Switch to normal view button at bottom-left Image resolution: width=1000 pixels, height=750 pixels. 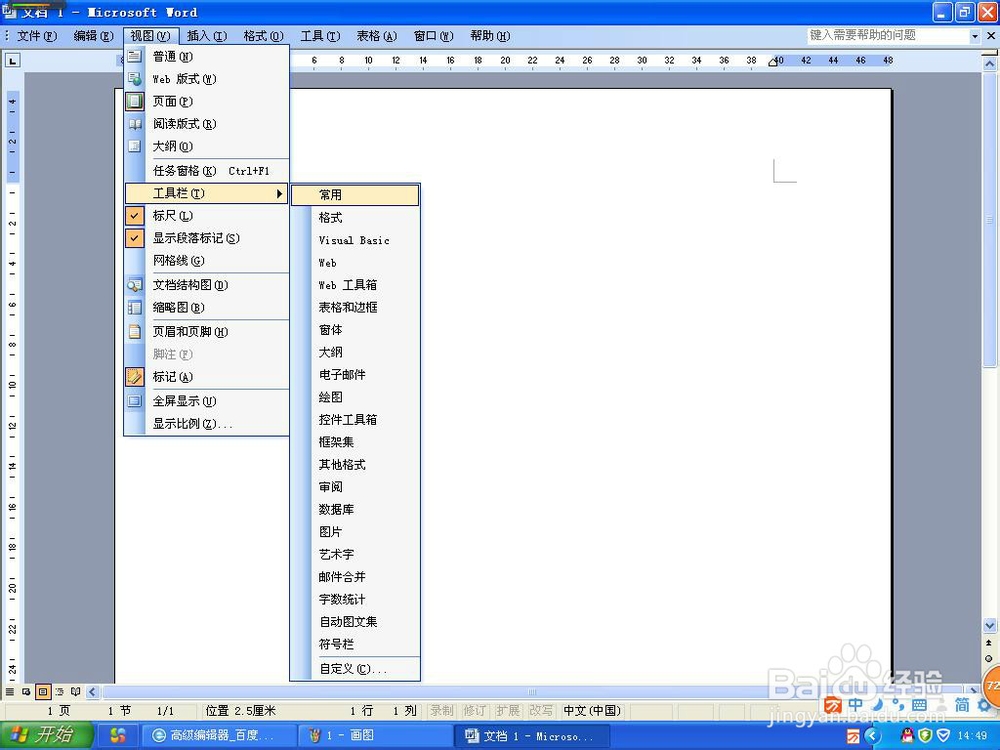10,692
